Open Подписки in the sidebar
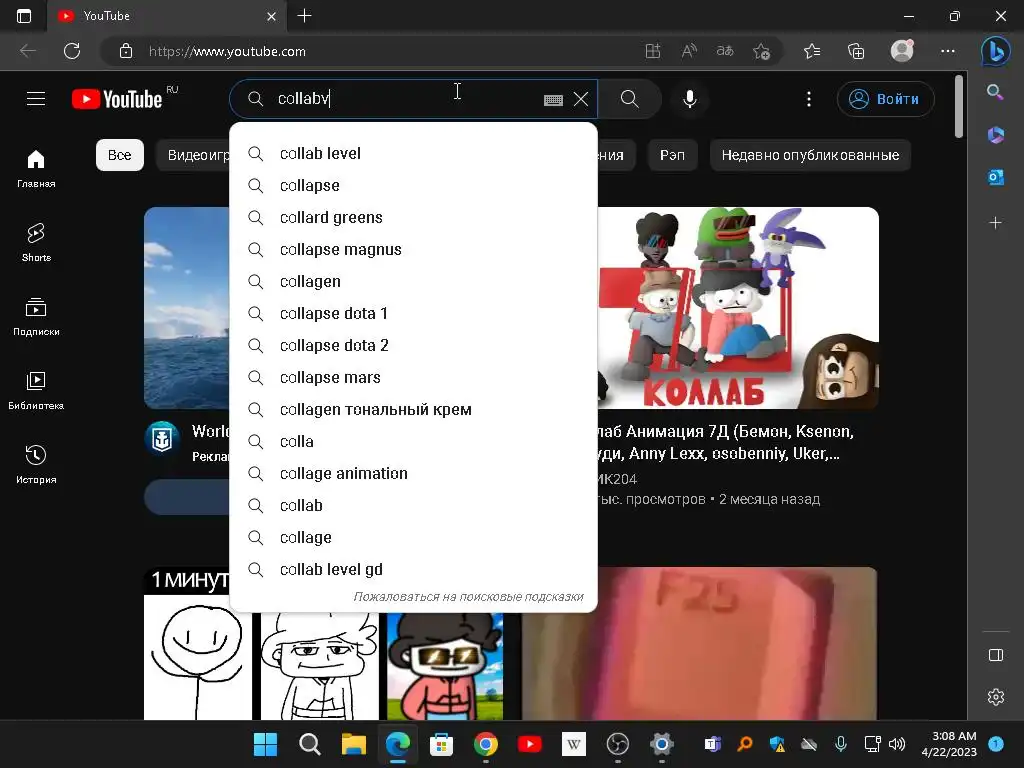Screen dimensions: 1024x768 pyautogui.click(x=36, y=317)
